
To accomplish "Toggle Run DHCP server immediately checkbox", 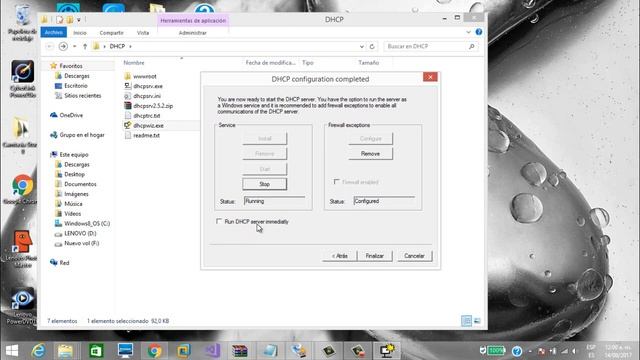I will click(x=219, y=221).
